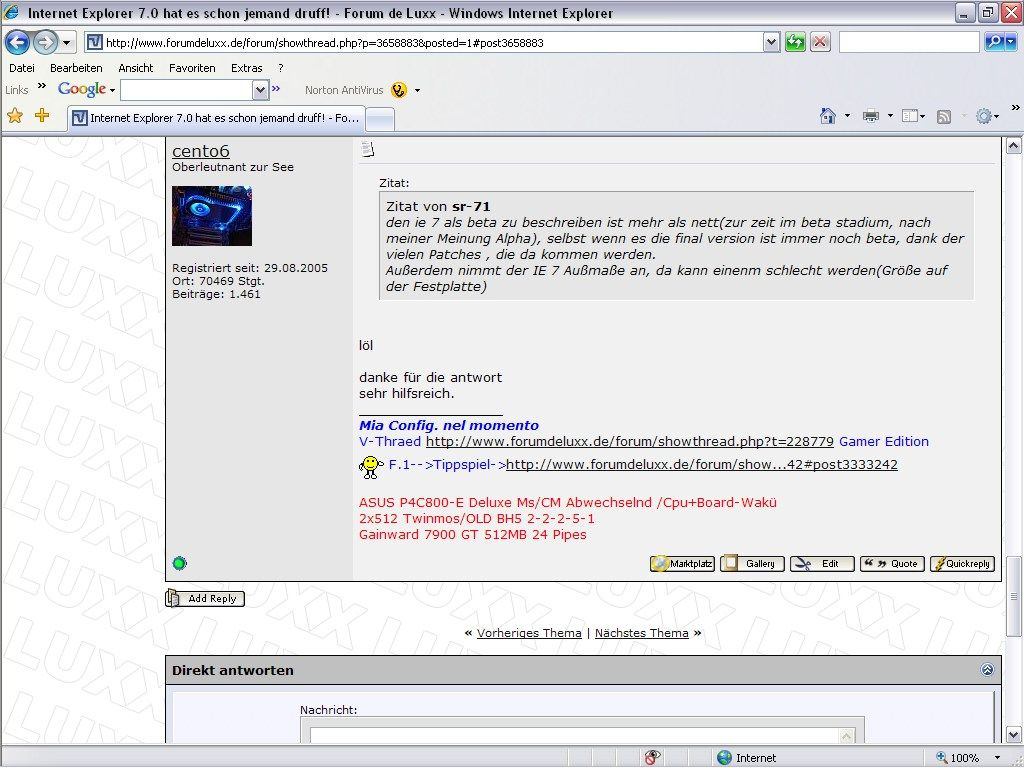This screenshot has width=1024, height=768.
Task: Expand the Links toolbar chevron
Action: point(42,86)
